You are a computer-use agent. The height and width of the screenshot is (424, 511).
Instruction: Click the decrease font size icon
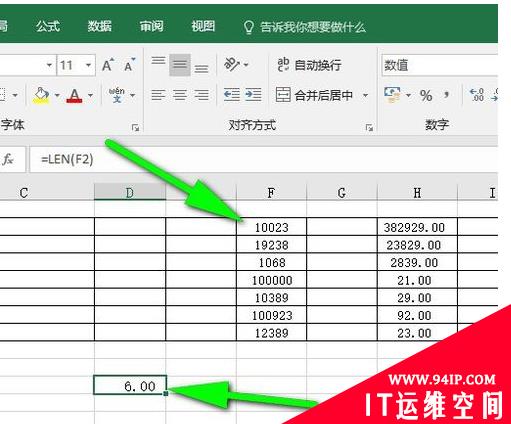point(129,65)
